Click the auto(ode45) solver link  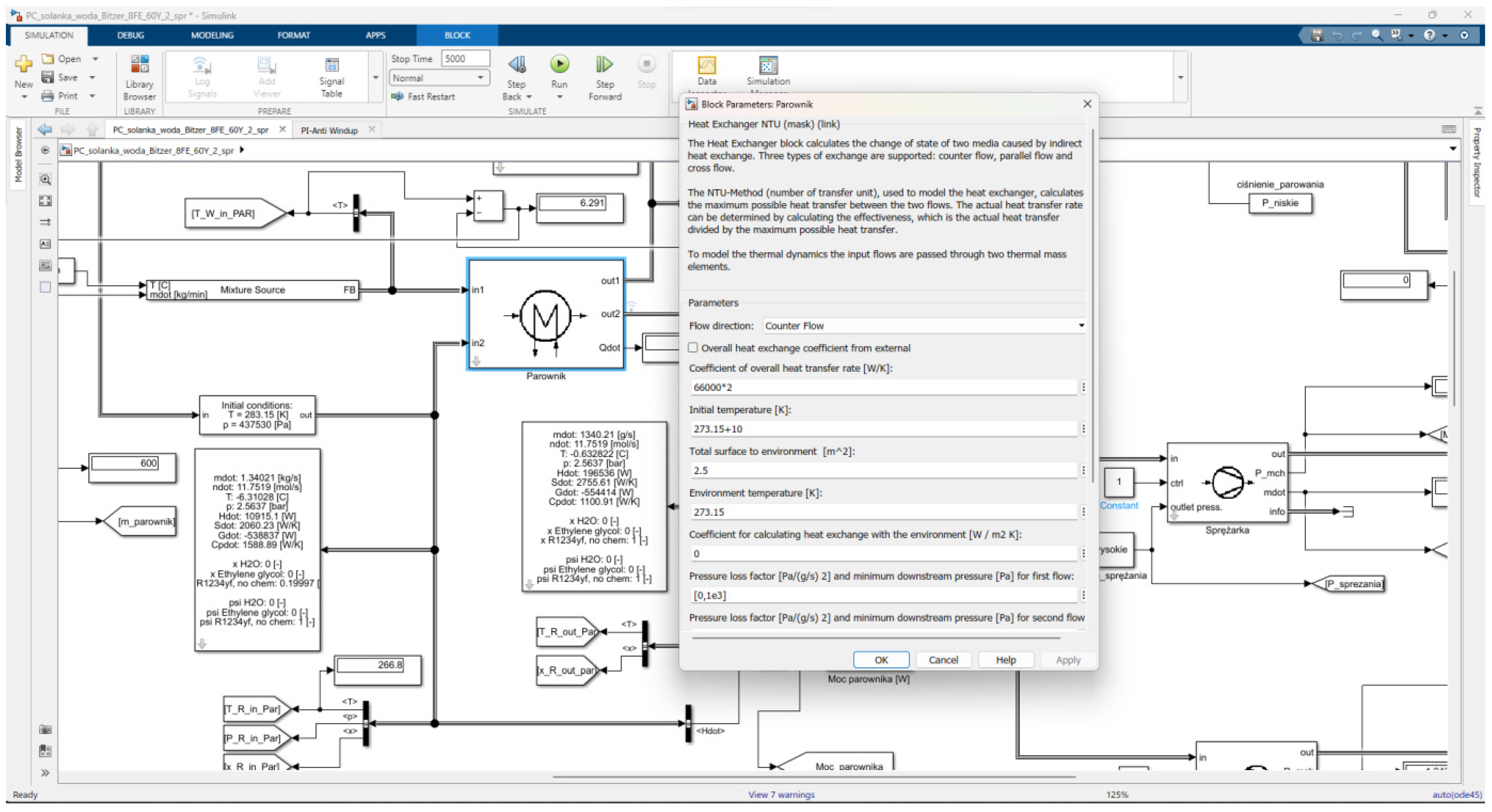[x=1457, y=795]
